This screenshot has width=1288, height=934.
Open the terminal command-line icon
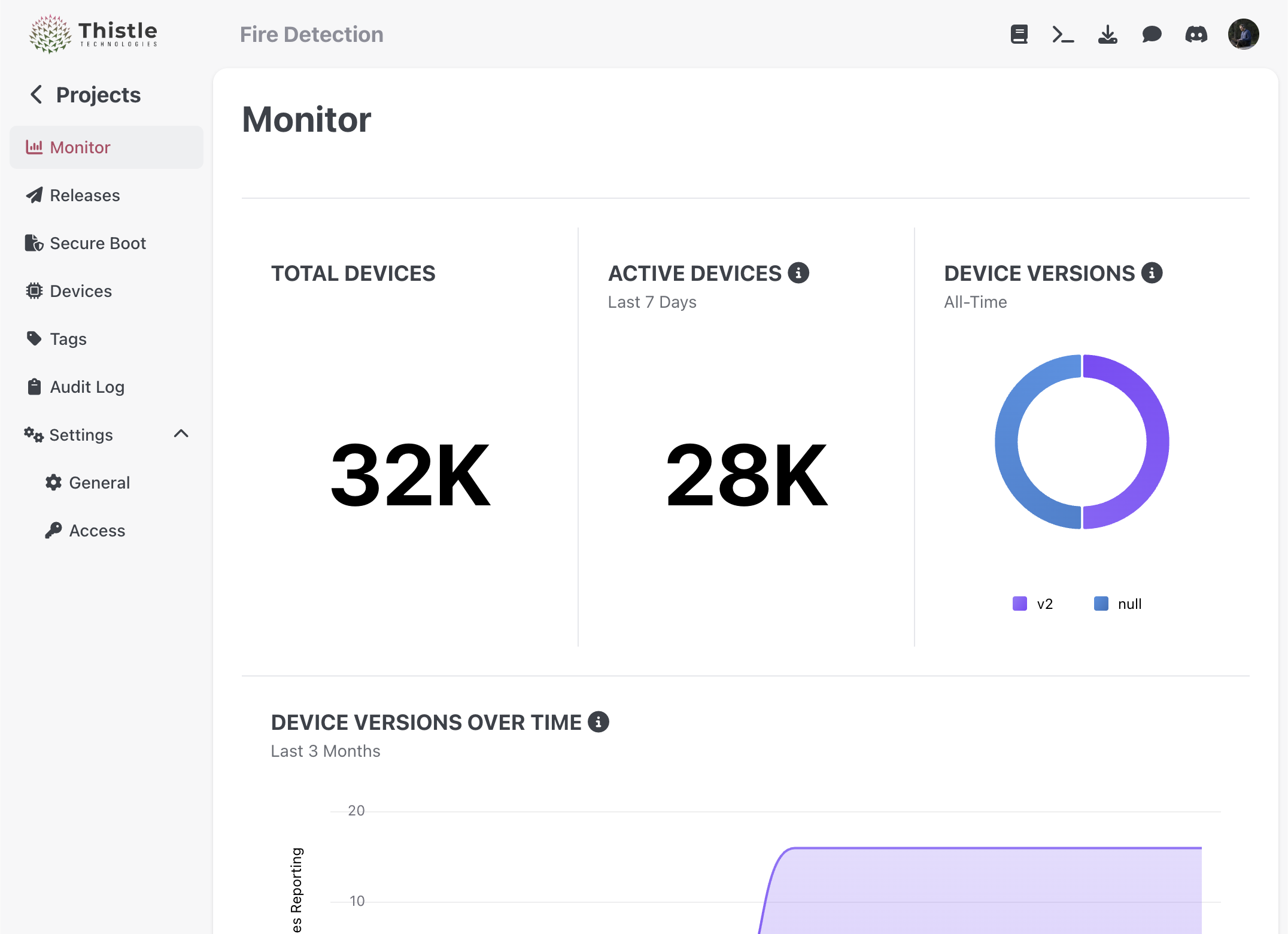click(1063, 34)
